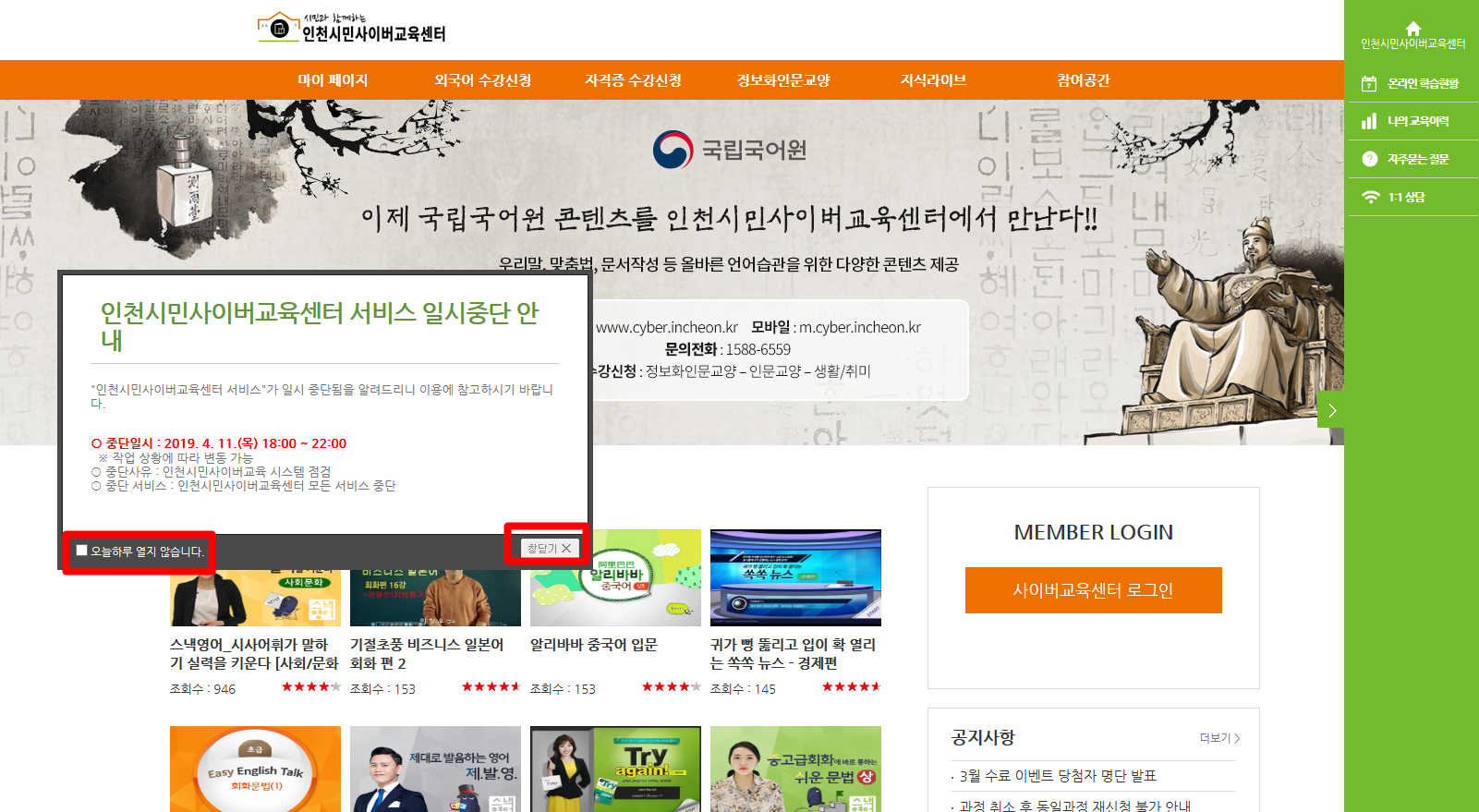Check 오늘하루 열지 않습니다 checkbox

pyautogui.click(x=81, y=551)
